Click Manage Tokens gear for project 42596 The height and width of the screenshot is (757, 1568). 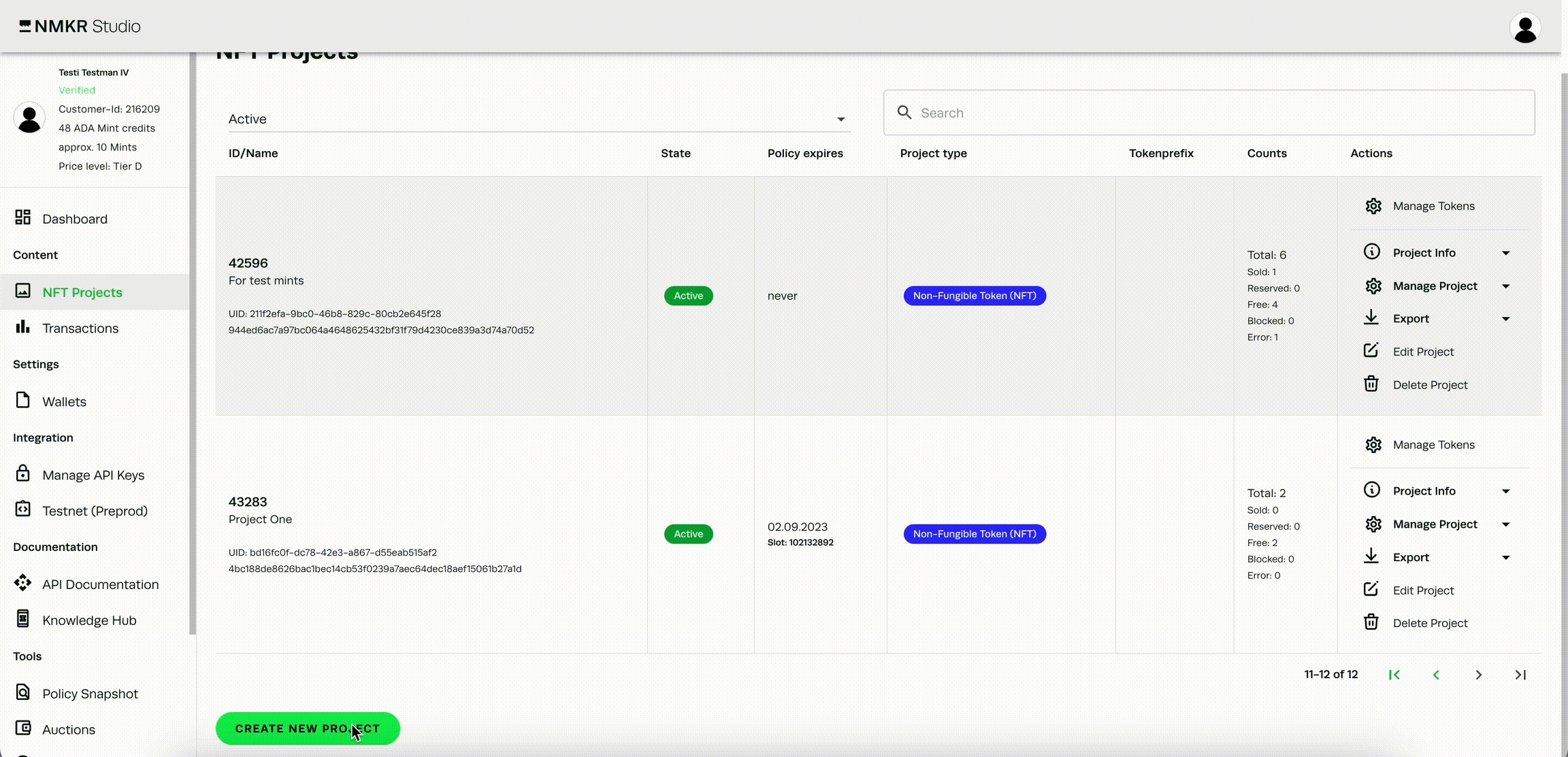point(1373,206)
